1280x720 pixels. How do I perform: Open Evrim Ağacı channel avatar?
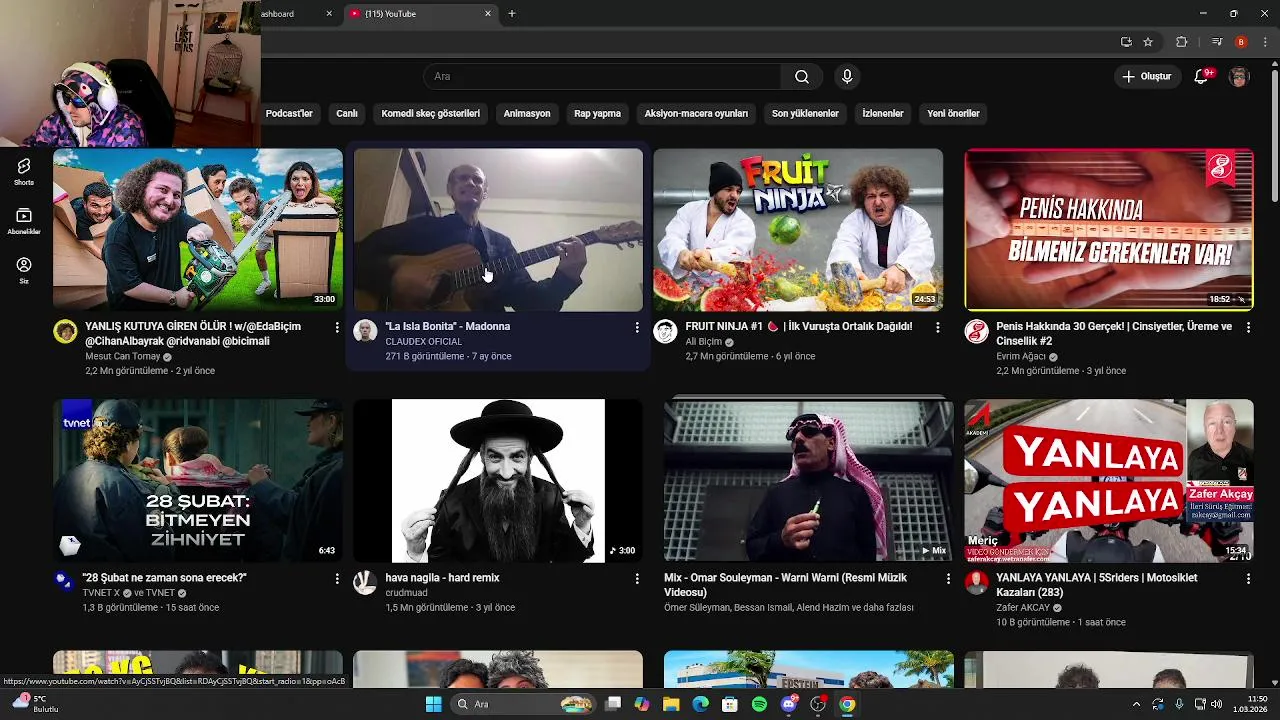pos(976,332)
